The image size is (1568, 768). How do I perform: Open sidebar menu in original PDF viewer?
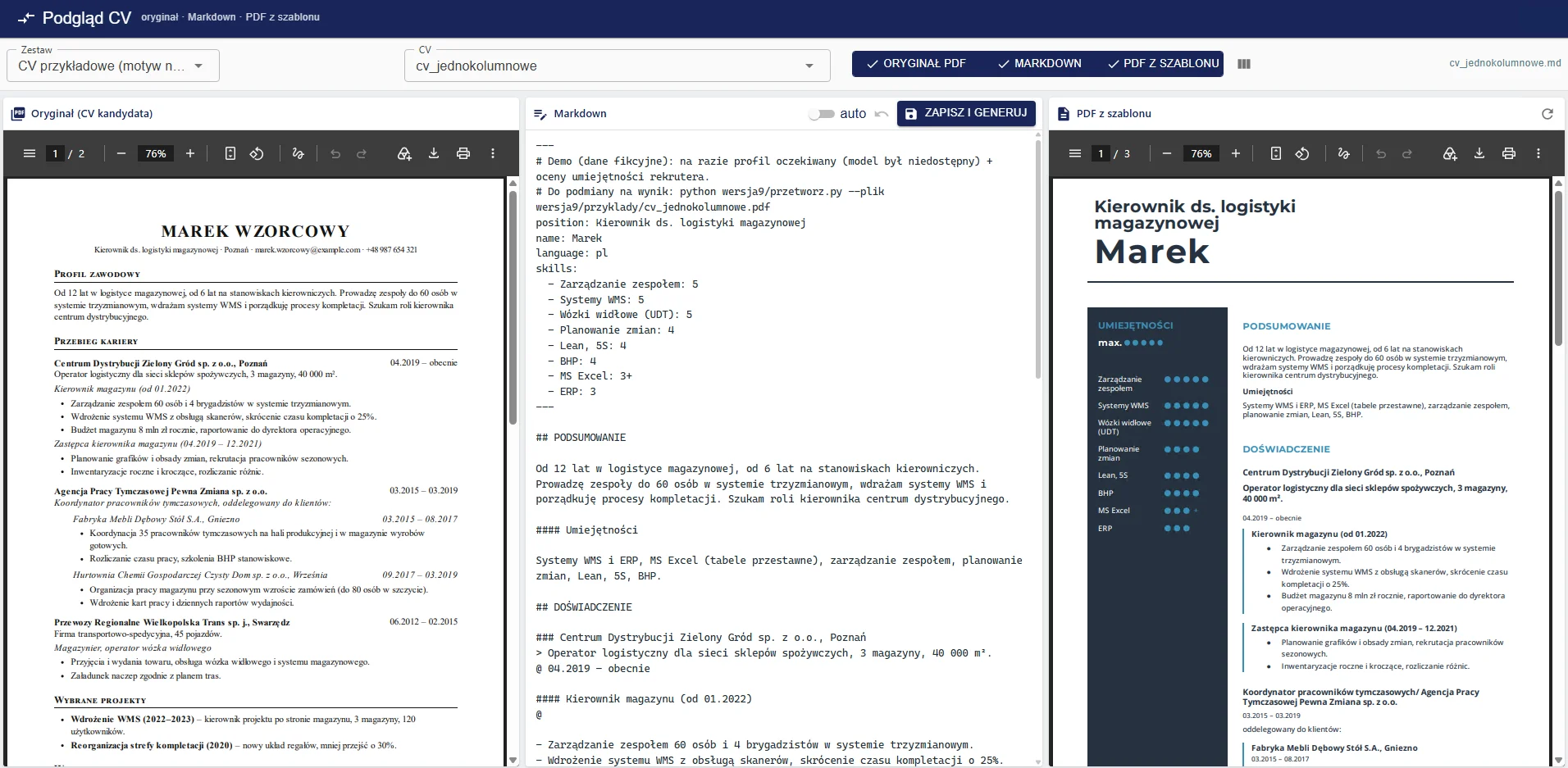tap(30, 153)
